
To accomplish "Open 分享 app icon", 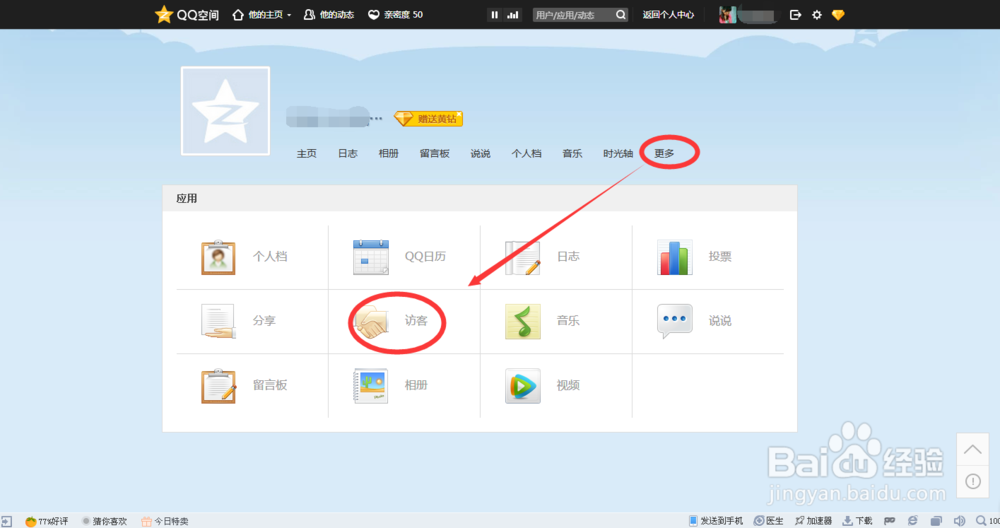I will [218, 321].
